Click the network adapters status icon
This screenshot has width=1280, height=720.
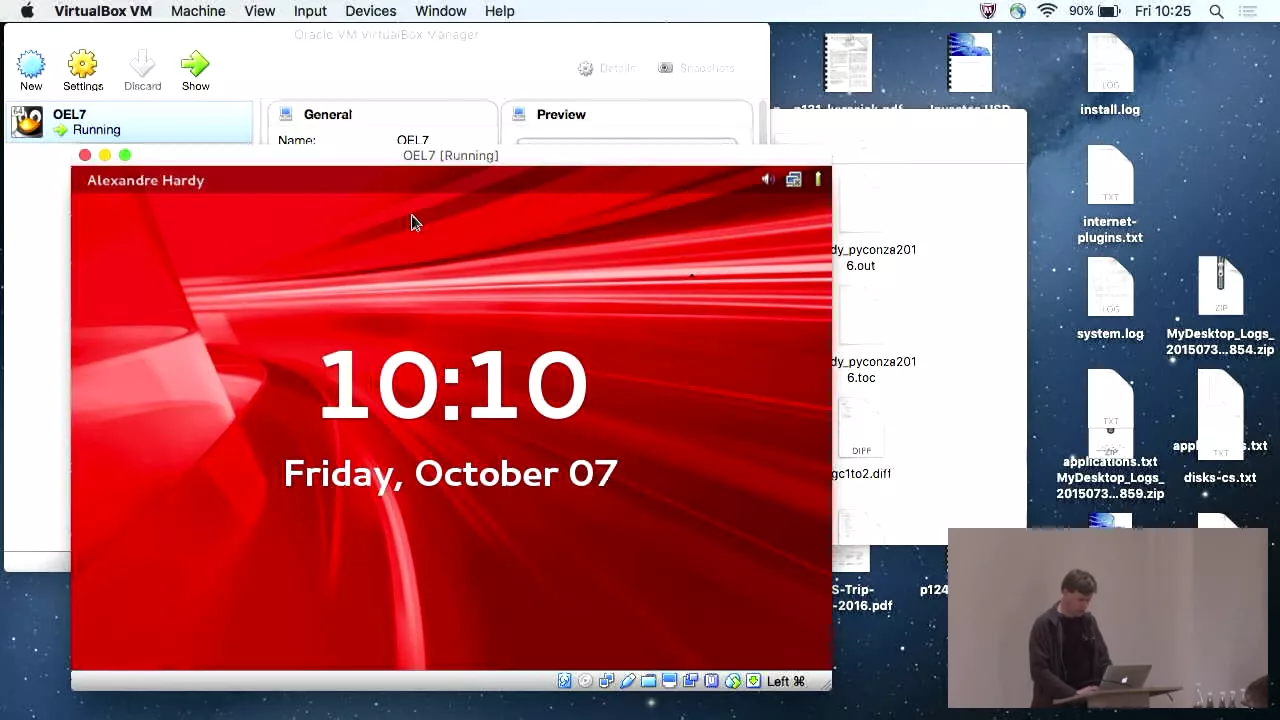tap(606, 681)
